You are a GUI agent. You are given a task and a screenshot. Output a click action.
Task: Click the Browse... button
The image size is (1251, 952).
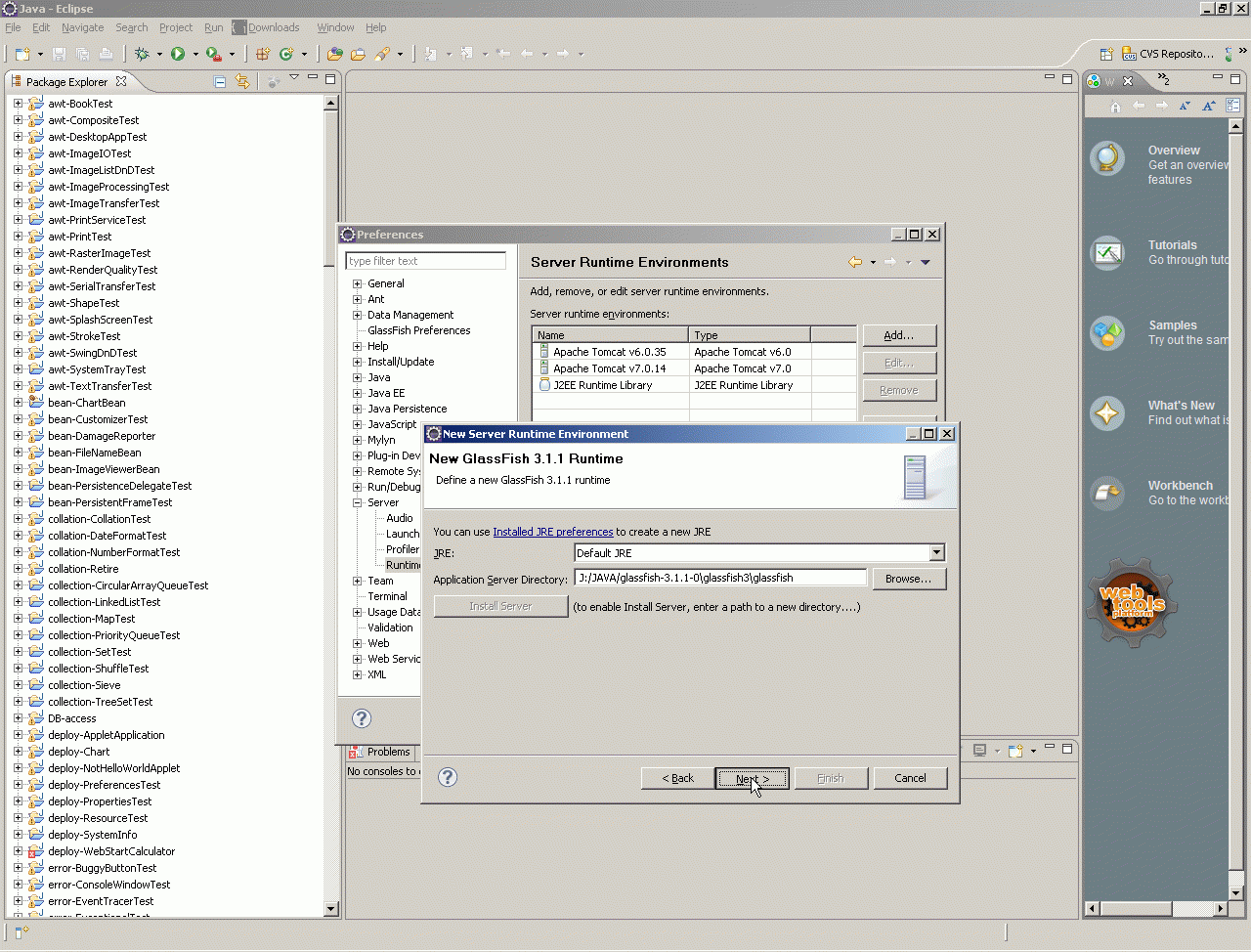[x=909, y=579]
